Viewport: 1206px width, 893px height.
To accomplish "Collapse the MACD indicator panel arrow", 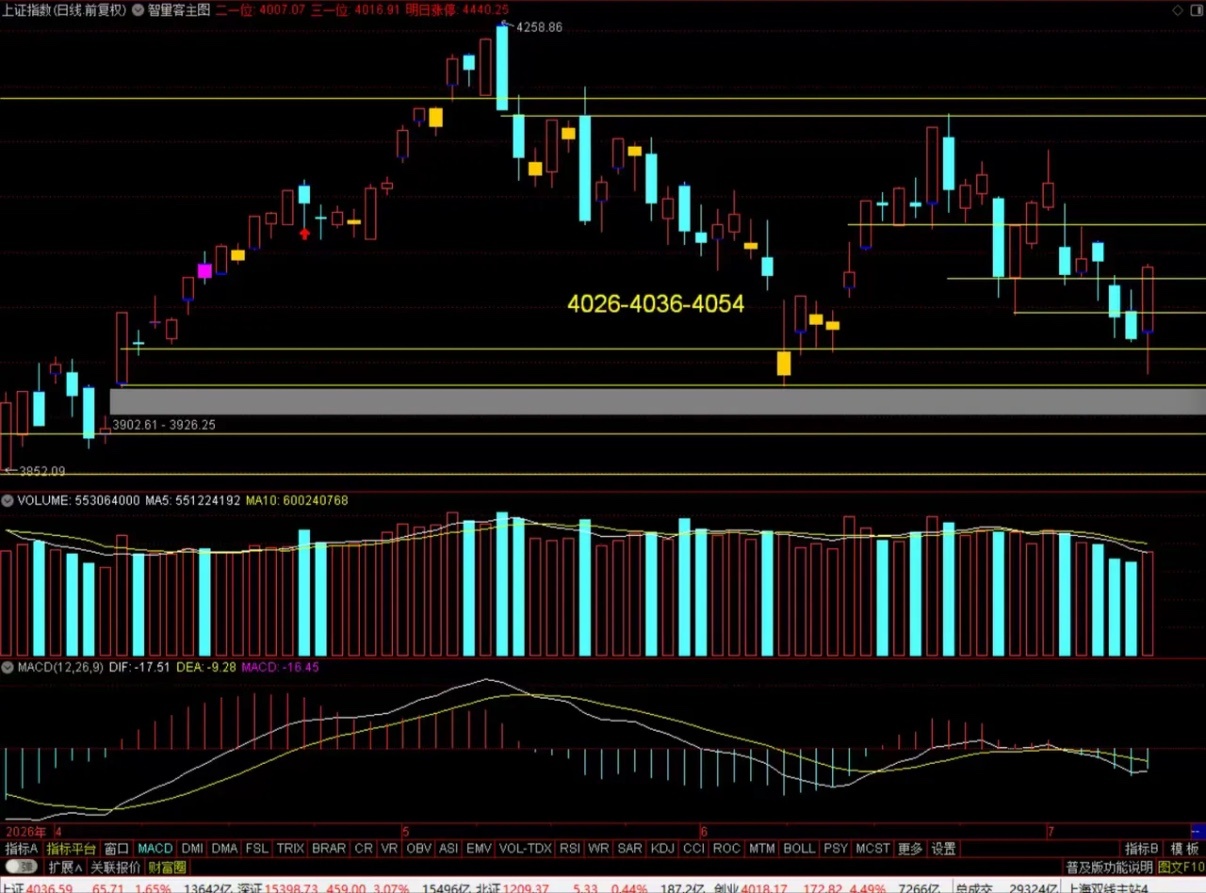I will pos(7,666).
